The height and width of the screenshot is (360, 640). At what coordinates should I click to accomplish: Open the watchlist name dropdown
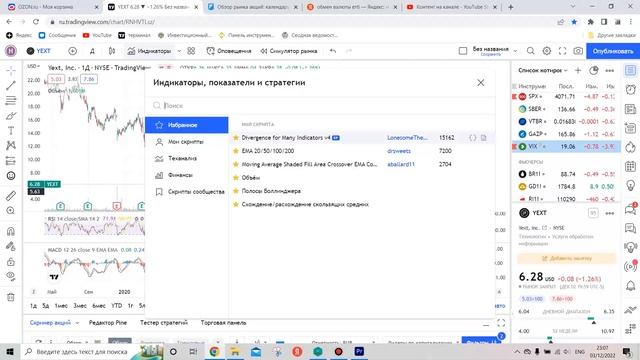(543, 71)
